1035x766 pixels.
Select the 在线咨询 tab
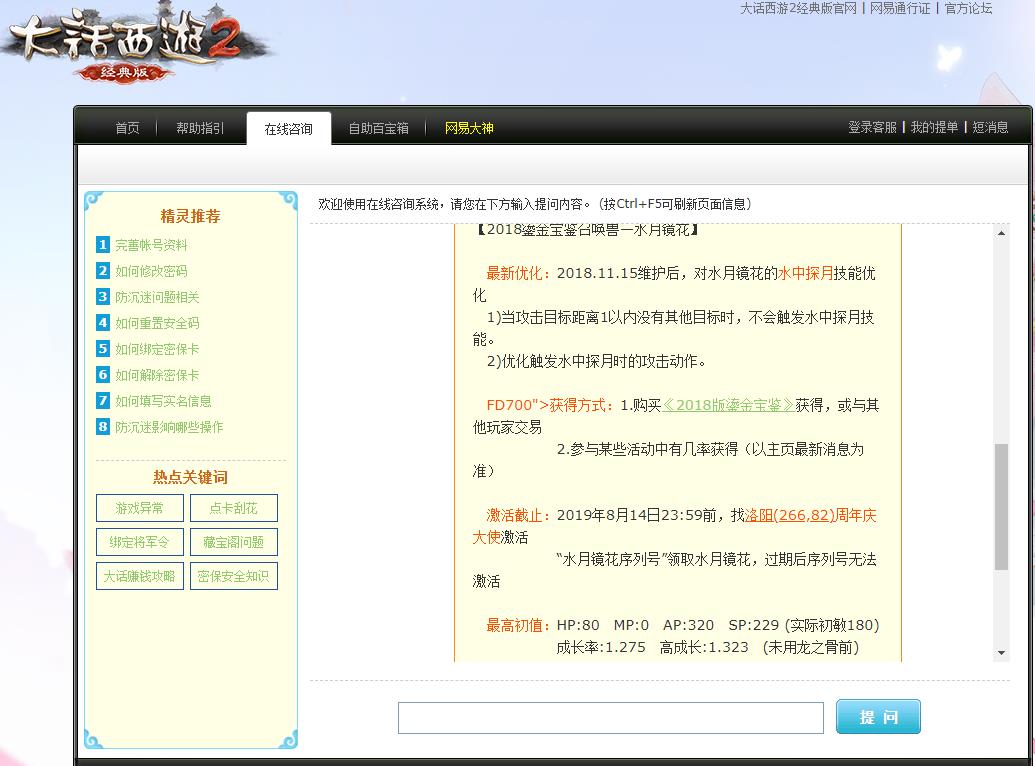click(288, 129)
